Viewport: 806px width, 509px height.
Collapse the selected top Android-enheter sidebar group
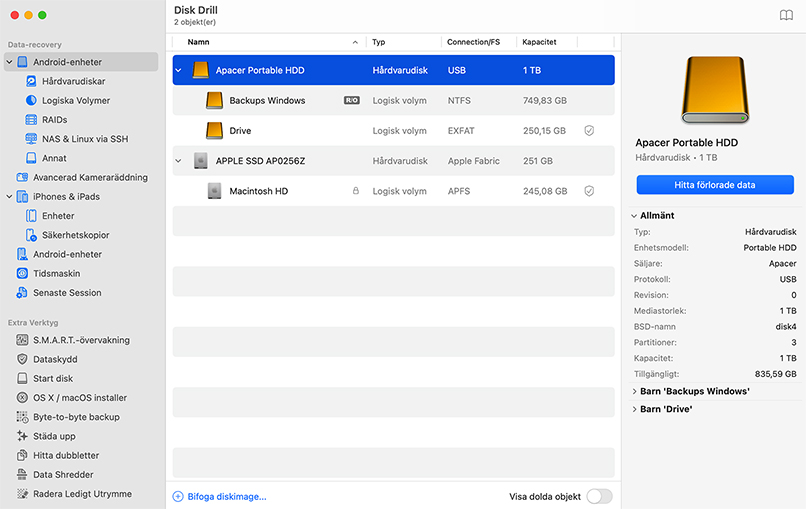click(9, 62)
